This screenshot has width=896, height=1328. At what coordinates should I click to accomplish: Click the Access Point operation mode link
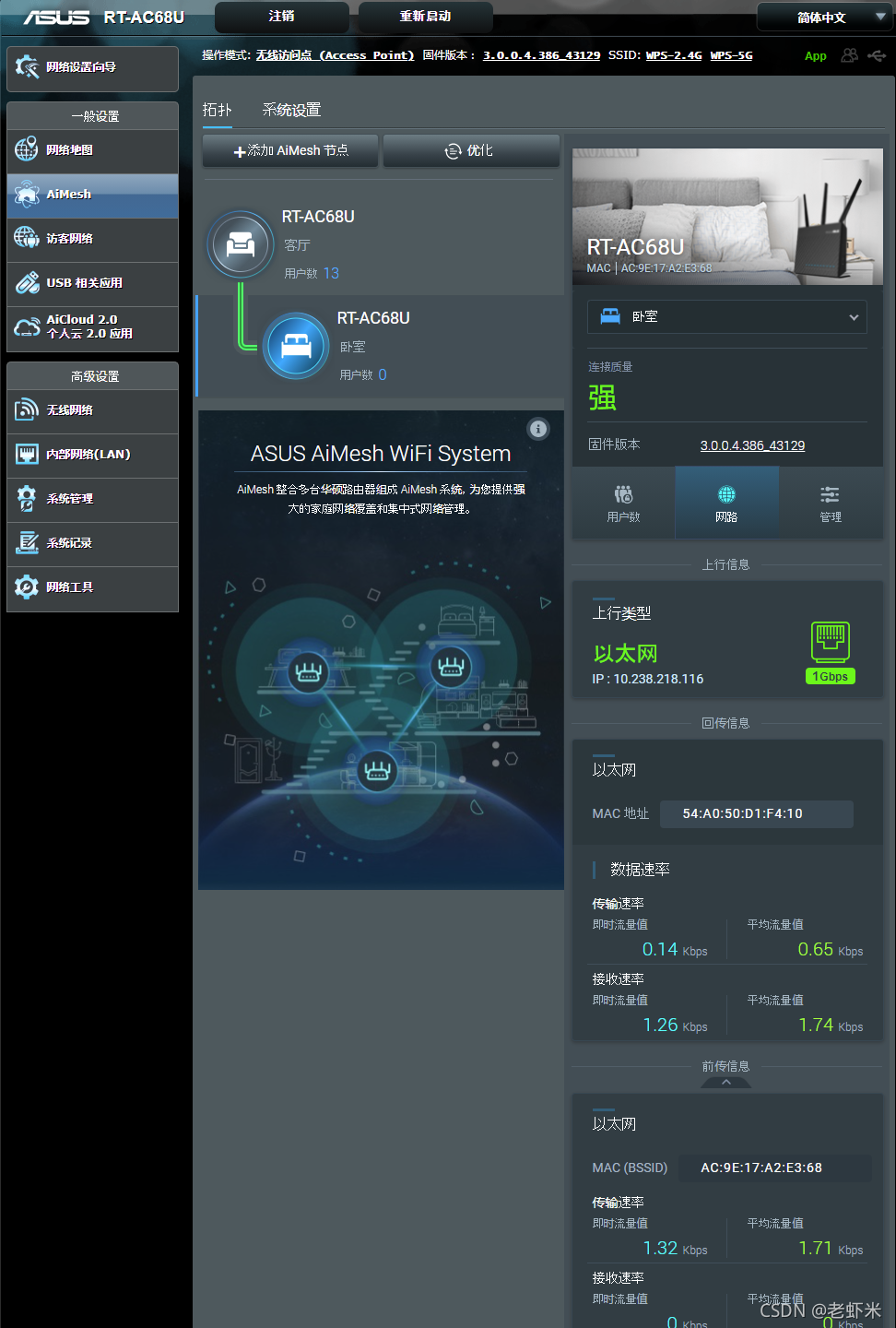[x=335, y=55]
